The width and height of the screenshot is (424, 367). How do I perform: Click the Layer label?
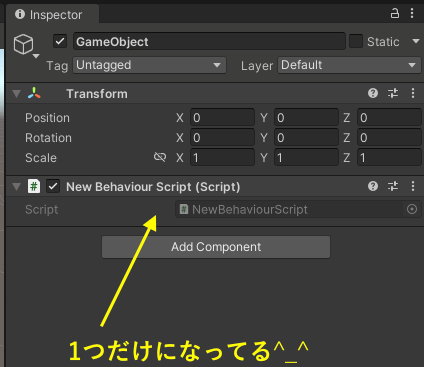click(x=257, y=66)
